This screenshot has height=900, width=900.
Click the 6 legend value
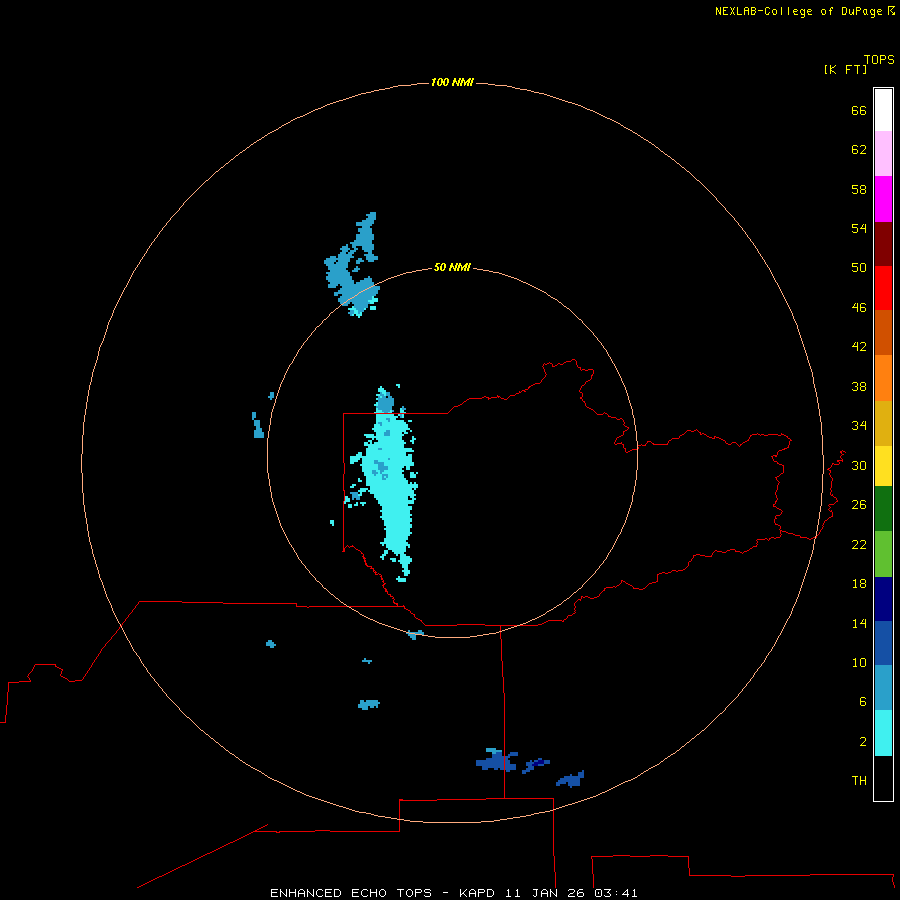tap(863, 702)
